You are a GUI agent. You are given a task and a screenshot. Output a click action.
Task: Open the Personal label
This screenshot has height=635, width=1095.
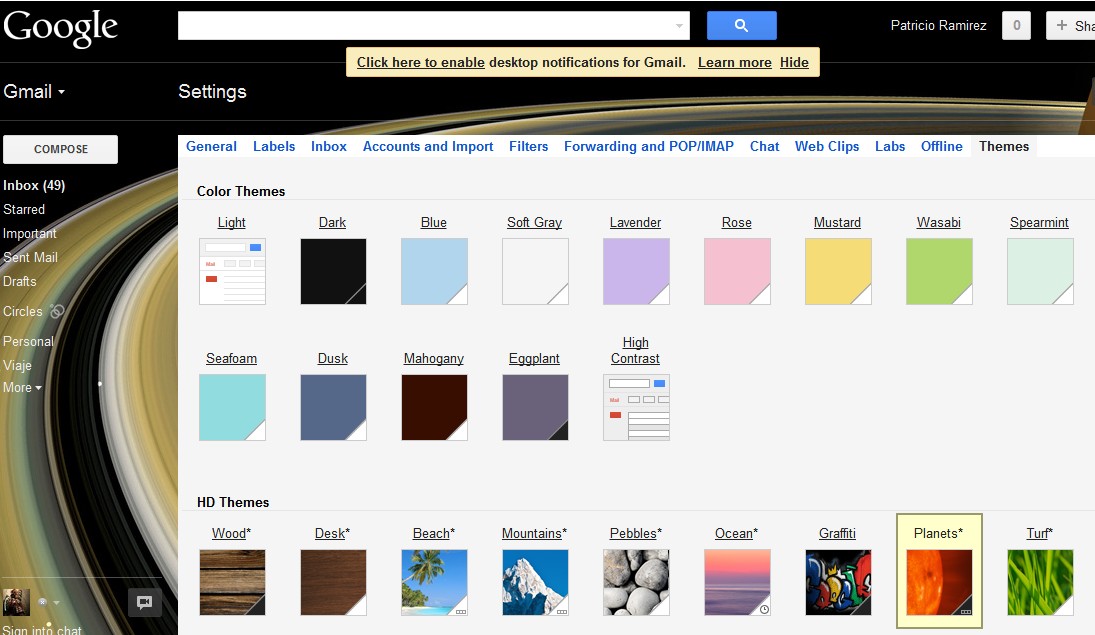click(28, 341)
